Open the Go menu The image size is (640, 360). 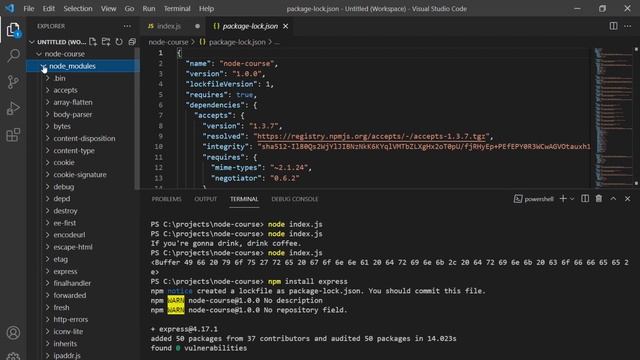tap(129, 9)
